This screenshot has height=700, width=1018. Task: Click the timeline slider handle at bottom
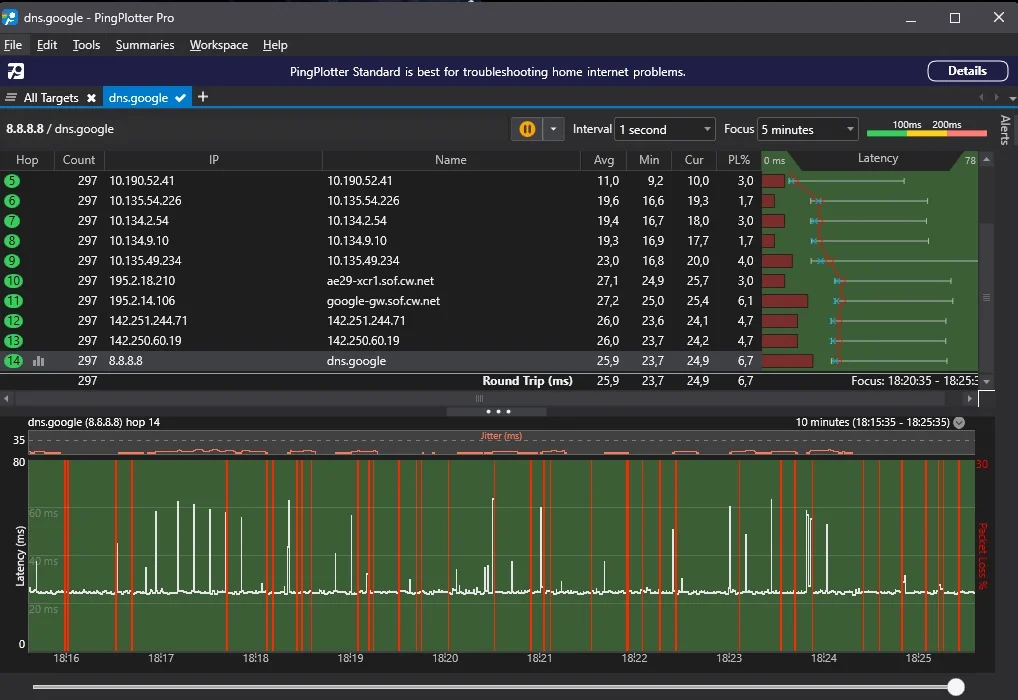(x=956, y=686)
